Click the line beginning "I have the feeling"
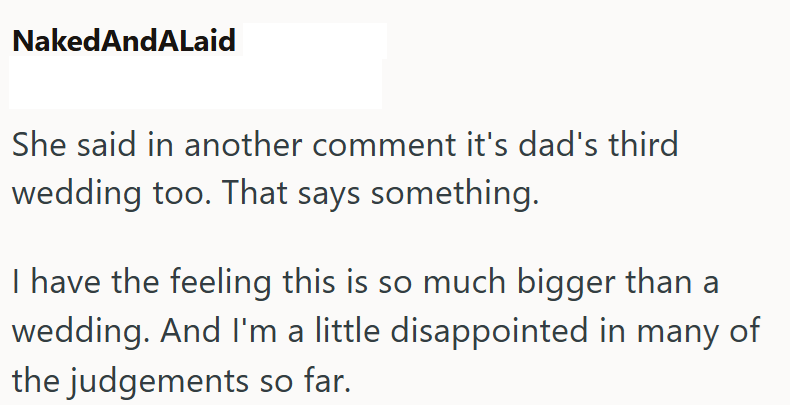The height and width of the screenshot is (405, 790). coord(365,281)
